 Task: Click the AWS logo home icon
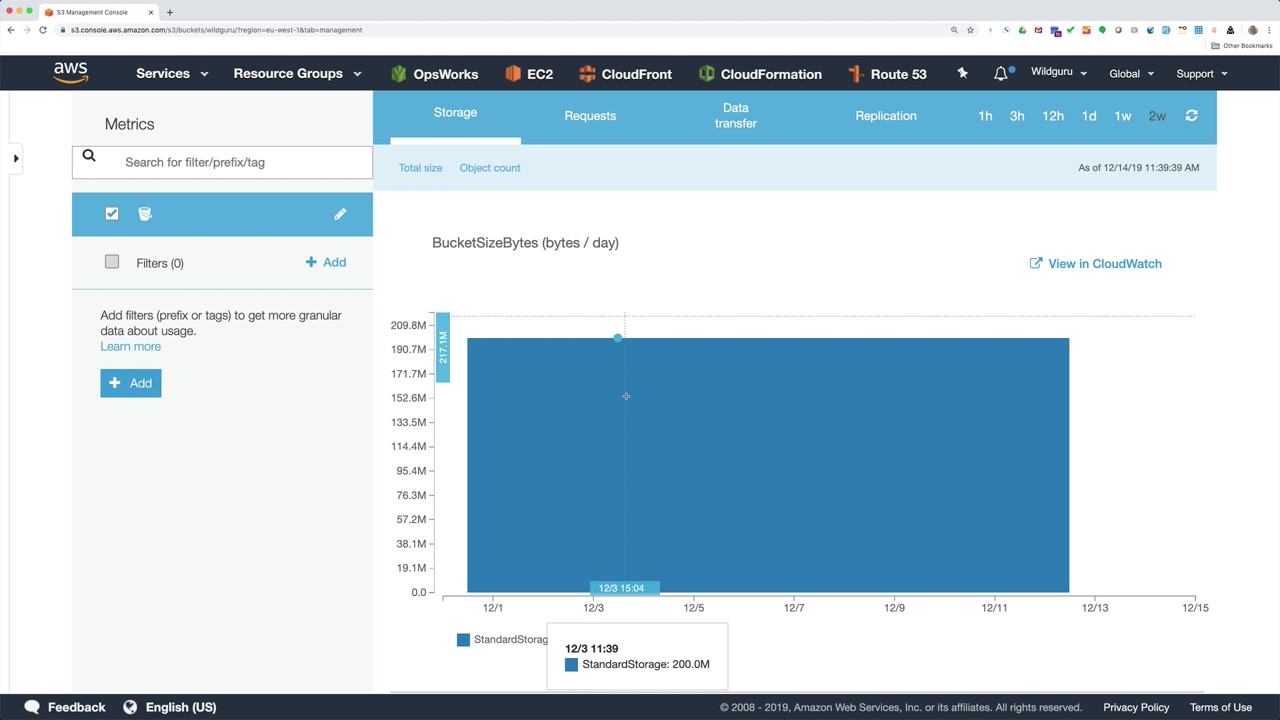[71, 73]
